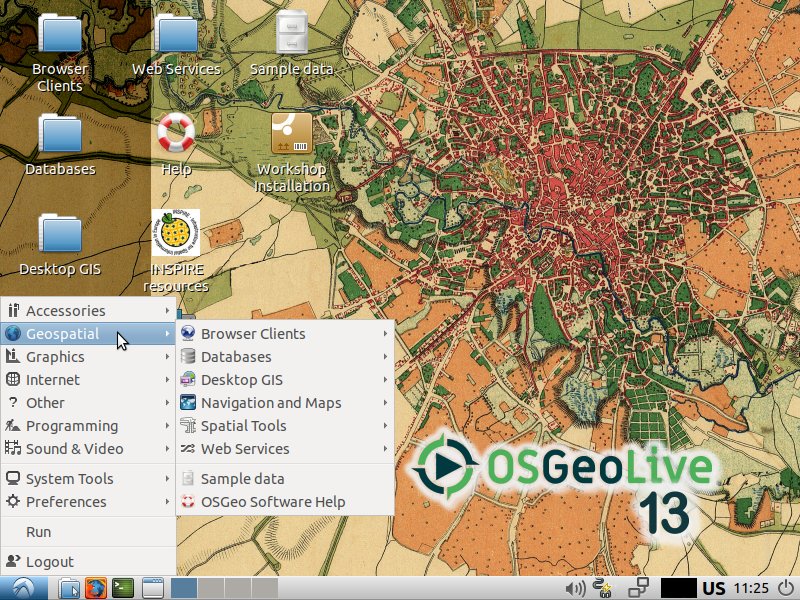Click the monitor icon beside System Tools
800x600 pixels.
[x=13, y=478]
